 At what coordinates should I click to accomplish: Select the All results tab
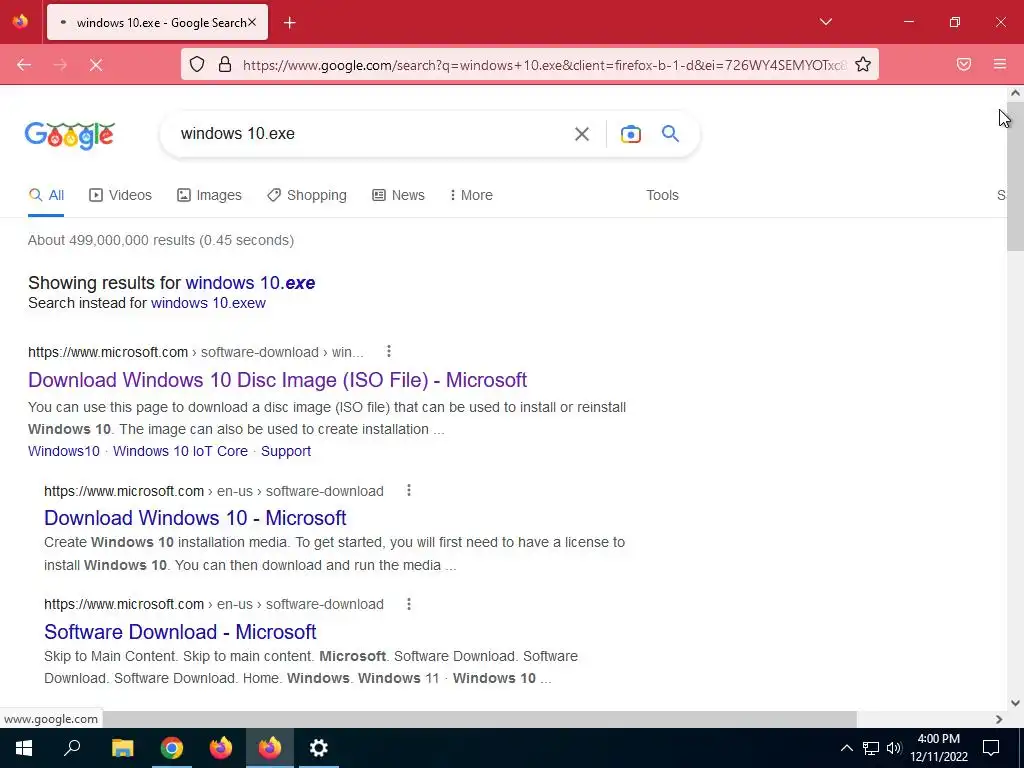(46, 195)
